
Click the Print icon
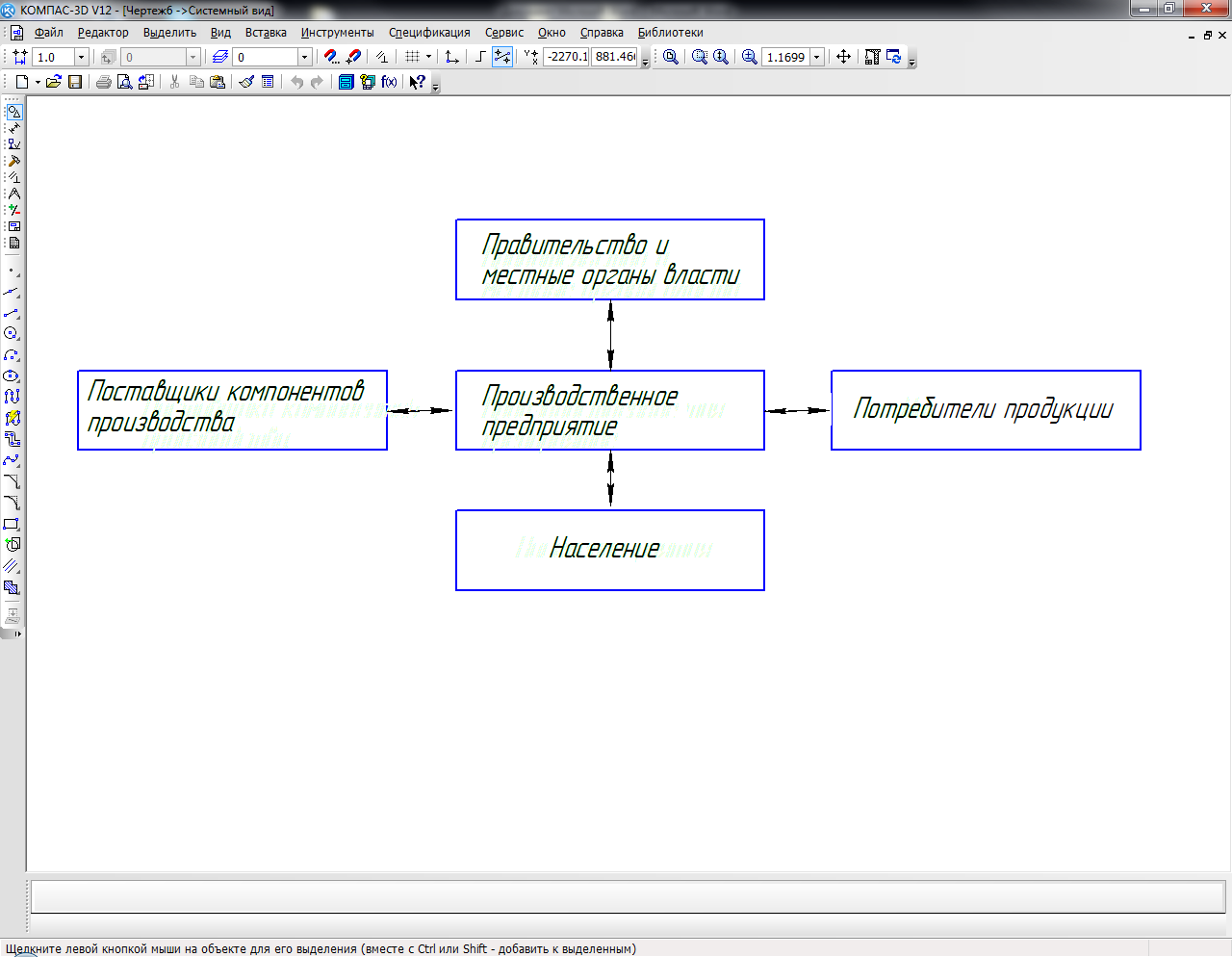(x=104, y=82)
